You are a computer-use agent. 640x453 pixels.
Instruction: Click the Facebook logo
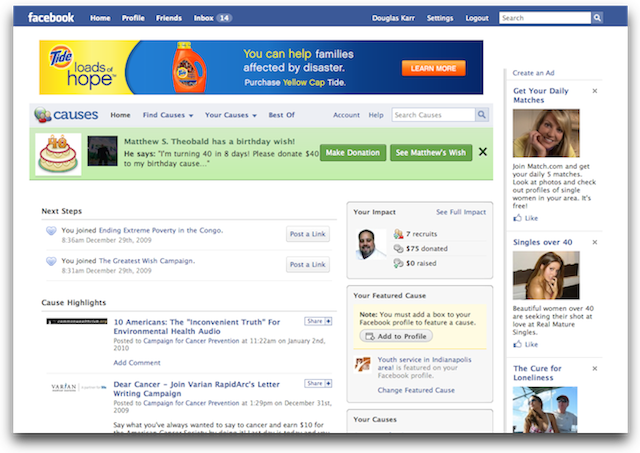tap(51, 18)
